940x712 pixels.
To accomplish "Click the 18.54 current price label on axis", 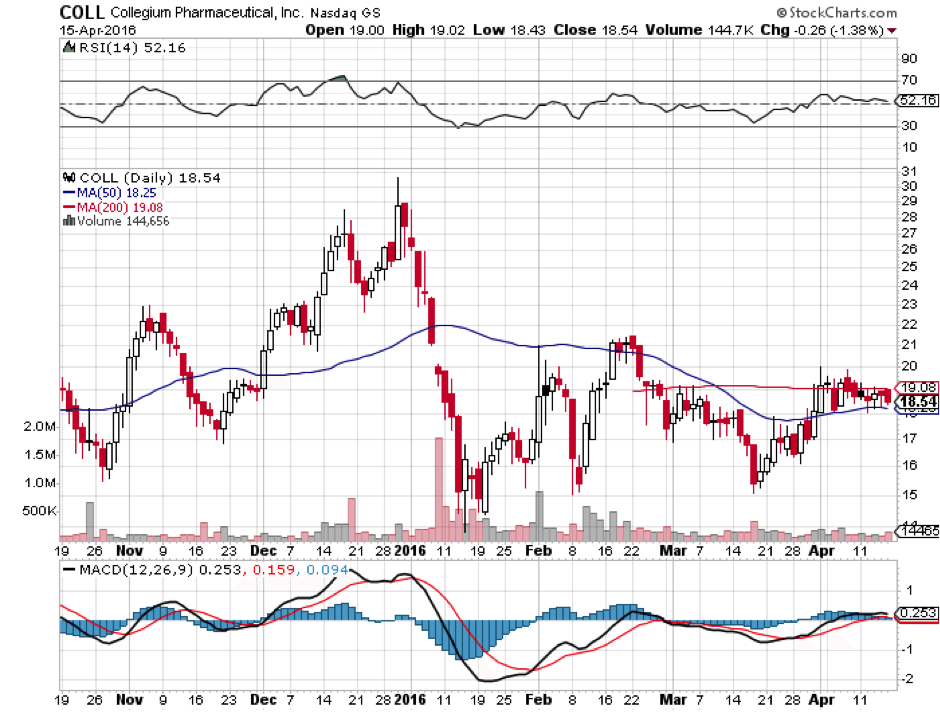I will pos(917,400).
